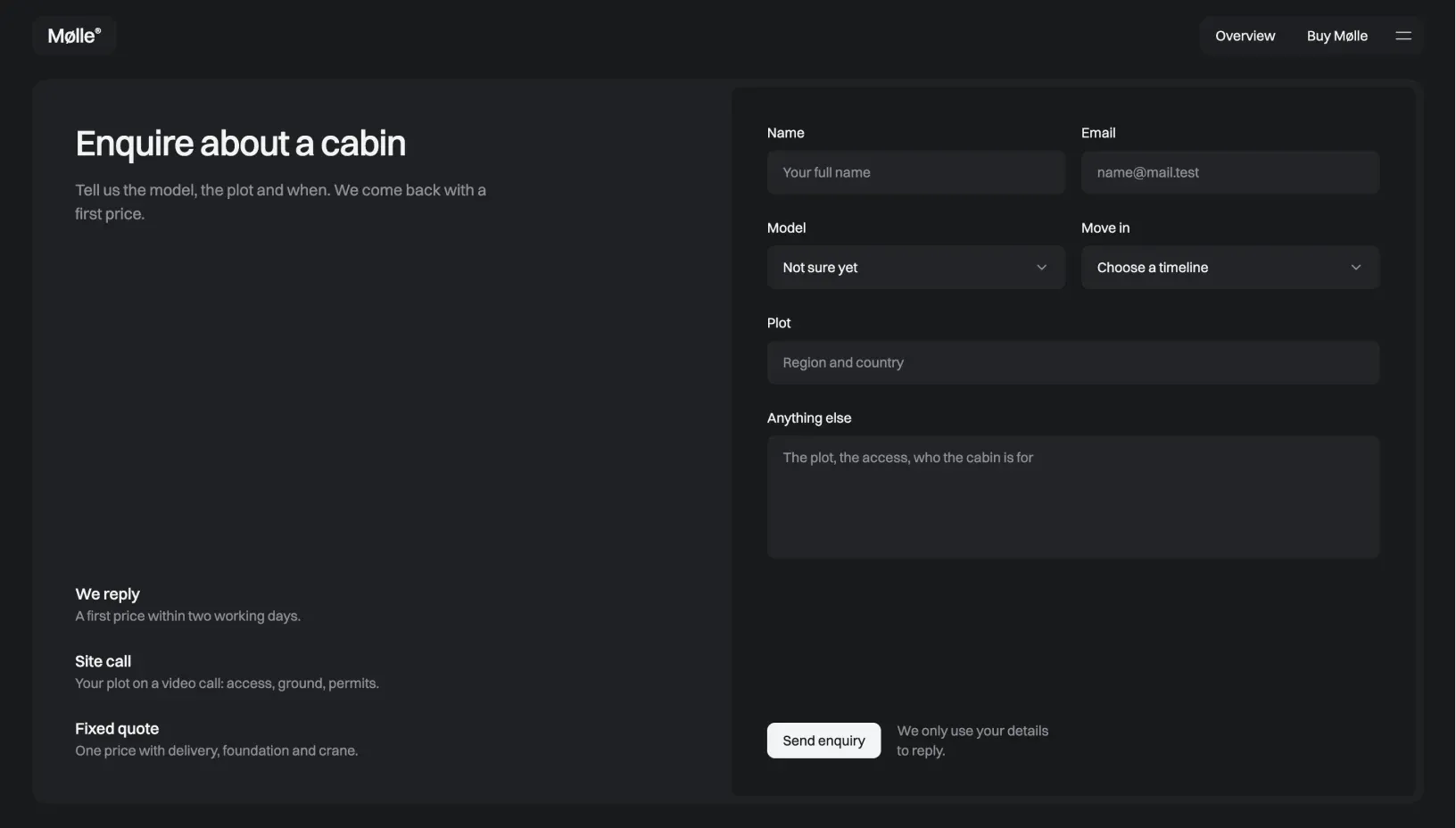Image resolution: width=1456 pixels, height=828 pixels.
Task: Submit with the Send enquiry button
Action: pos(823,741)
